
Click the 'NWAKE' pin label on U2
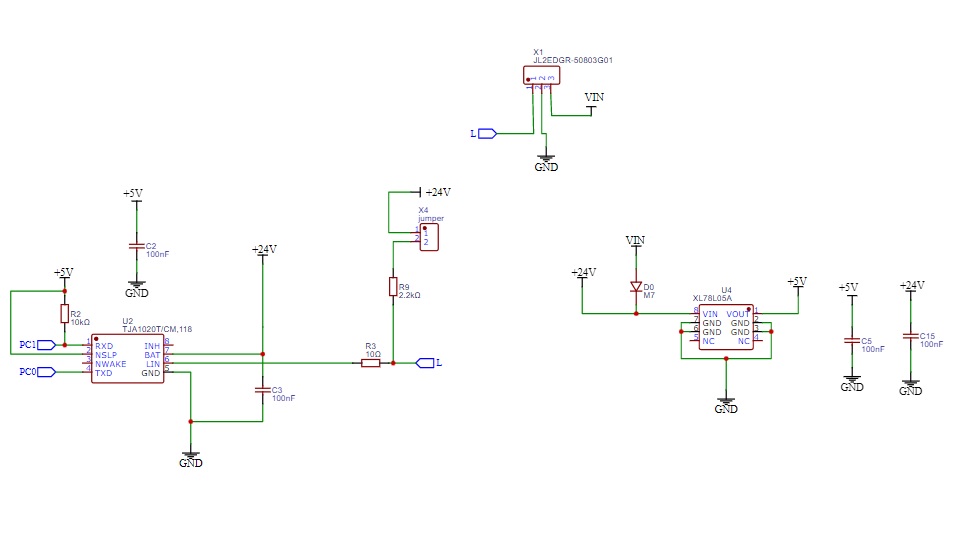[x=111, y=364]
